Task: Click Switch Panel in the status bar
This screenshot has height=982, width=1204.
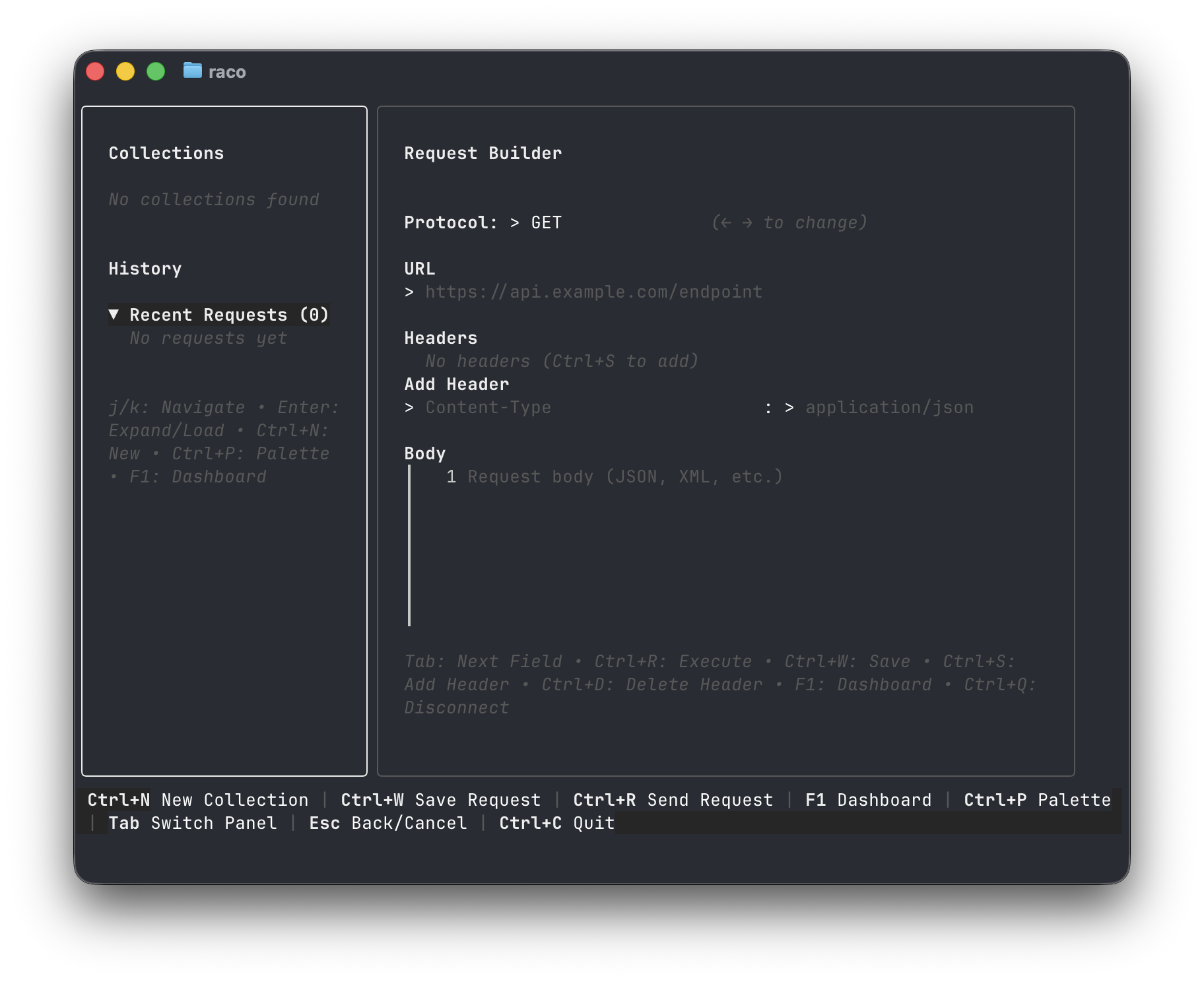Action: pos(192,823)
